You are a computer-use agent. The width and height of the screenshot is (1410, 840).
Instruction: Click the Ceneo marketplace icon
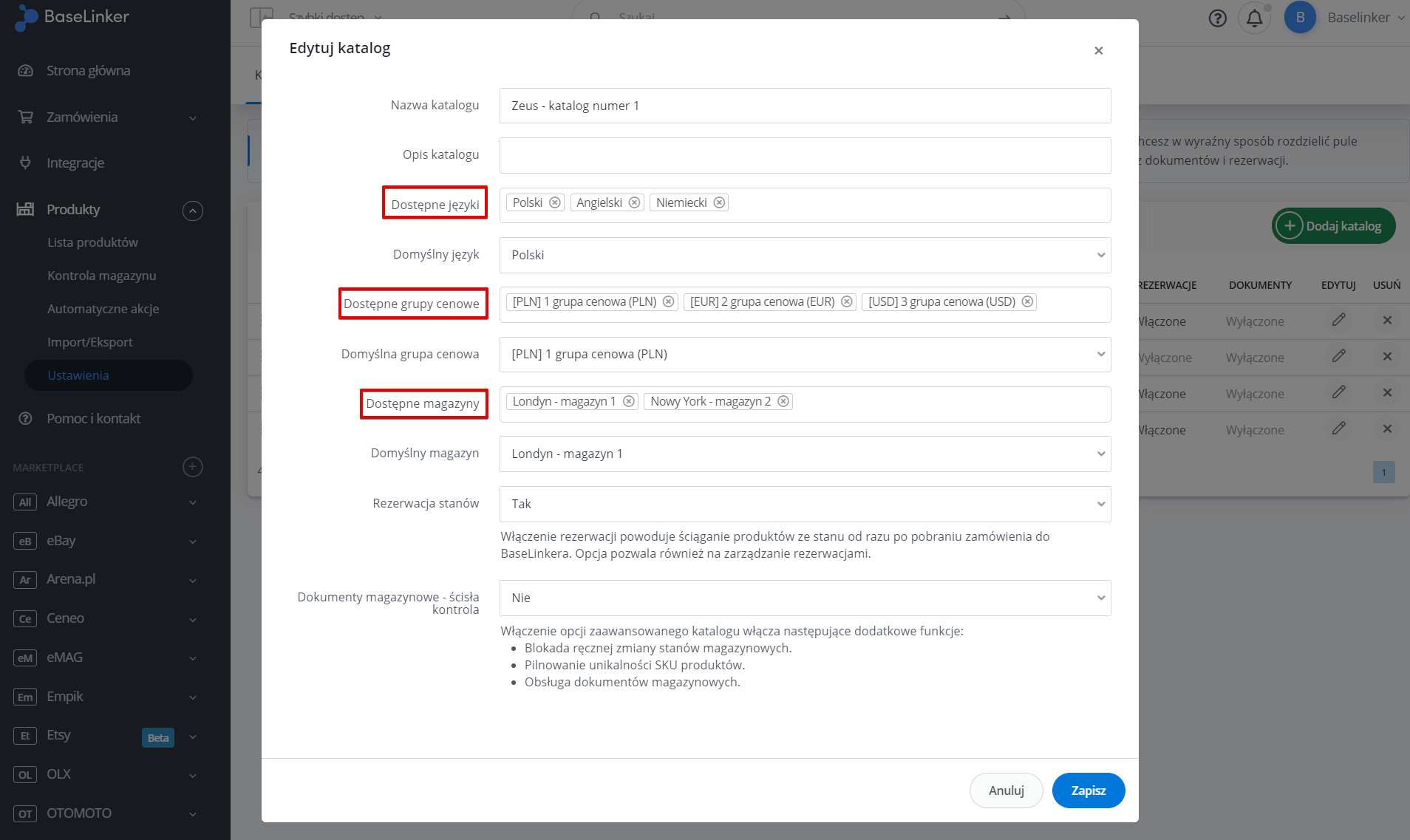[x=25, y=619]
